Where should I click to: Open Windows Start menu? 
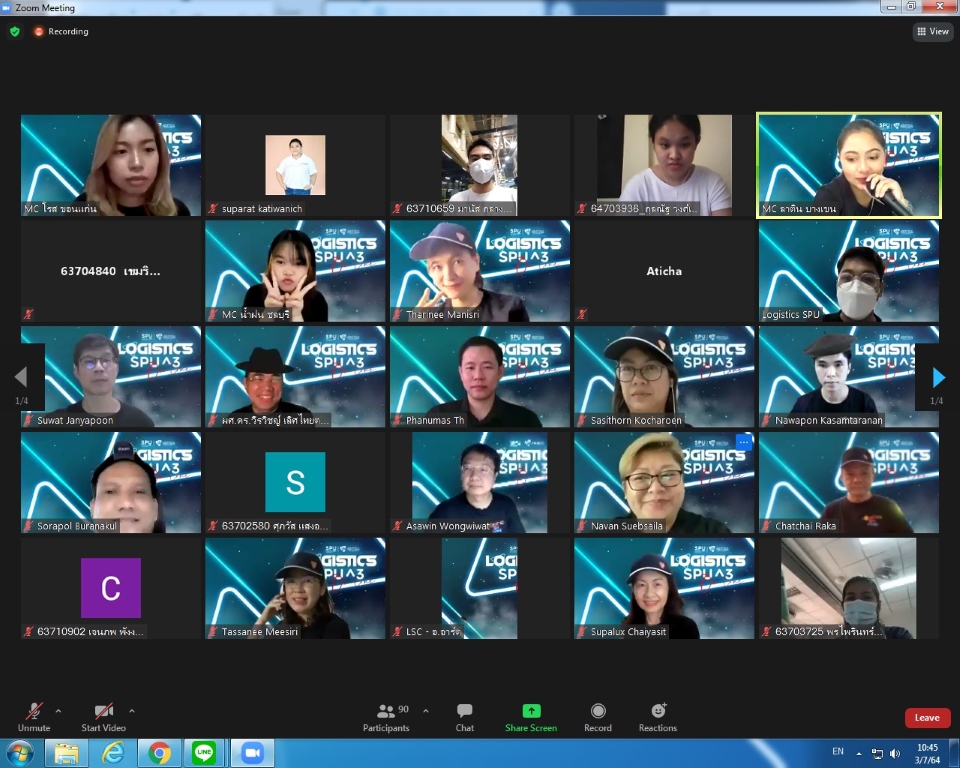(x=20, y=753)
